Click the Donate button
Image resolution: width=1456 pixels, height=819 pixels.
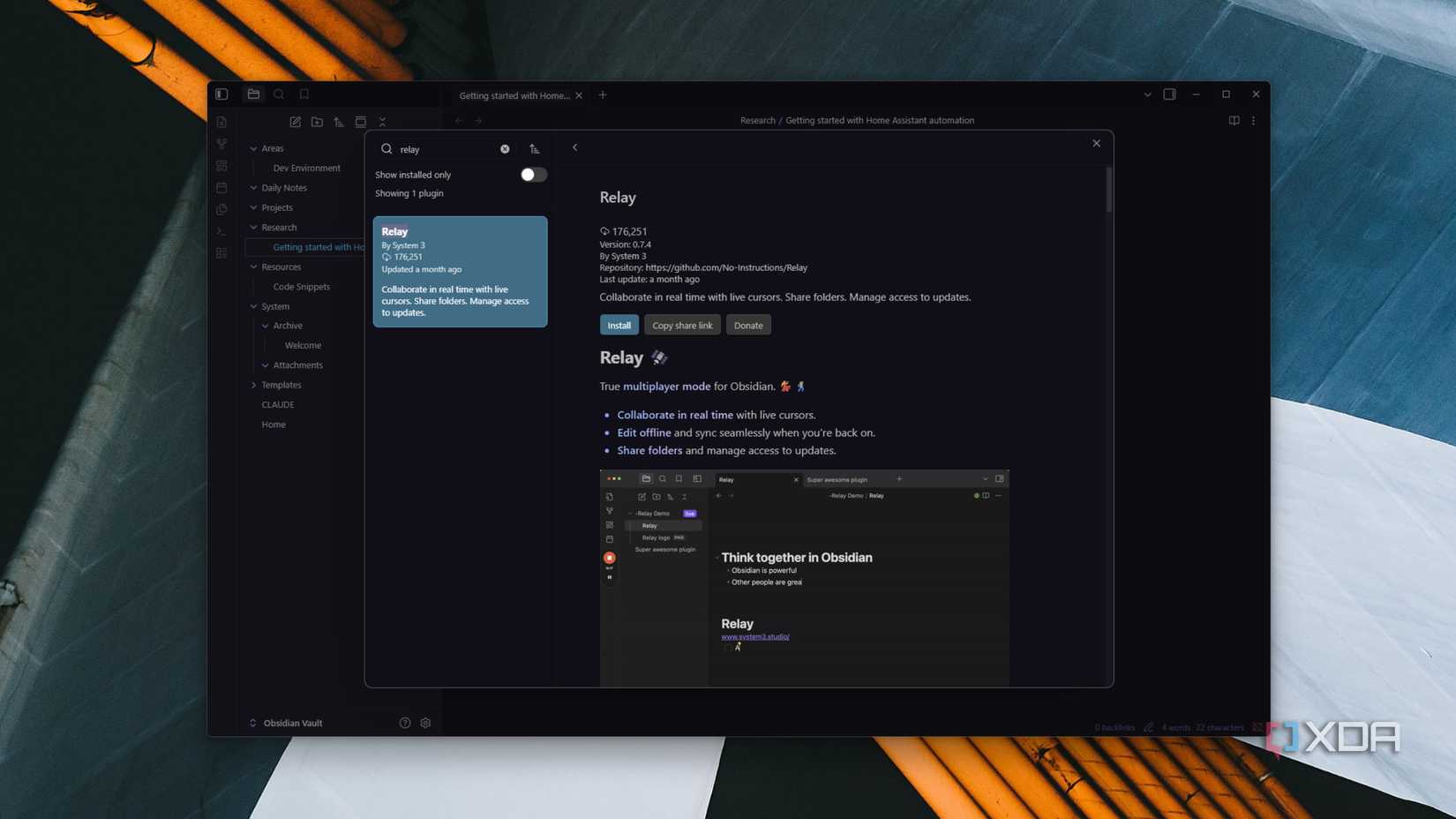747,325
